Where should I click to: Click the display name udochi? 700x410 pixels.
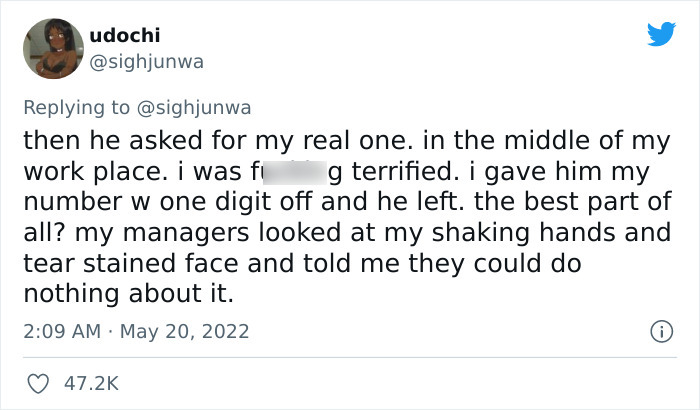click(x=118, y=34)
